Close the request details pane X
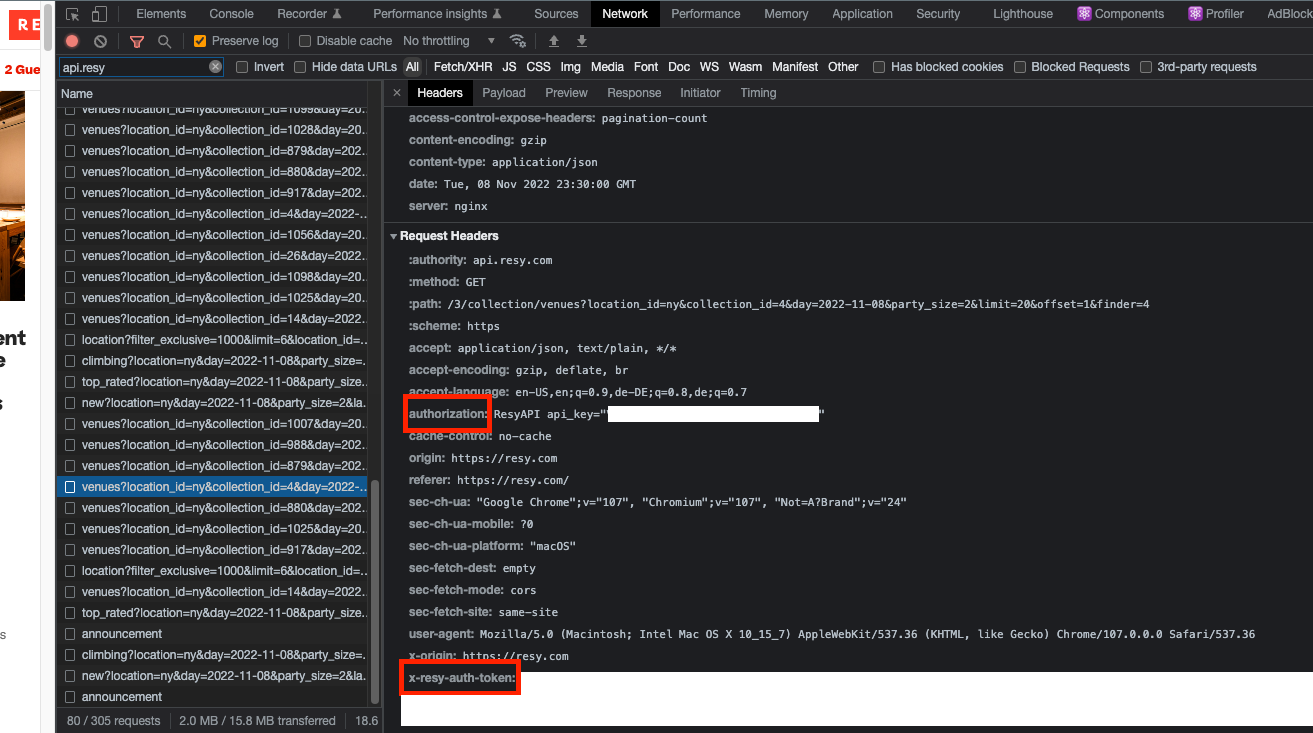Screen dimensions: 1313x733 coord(396,93)
